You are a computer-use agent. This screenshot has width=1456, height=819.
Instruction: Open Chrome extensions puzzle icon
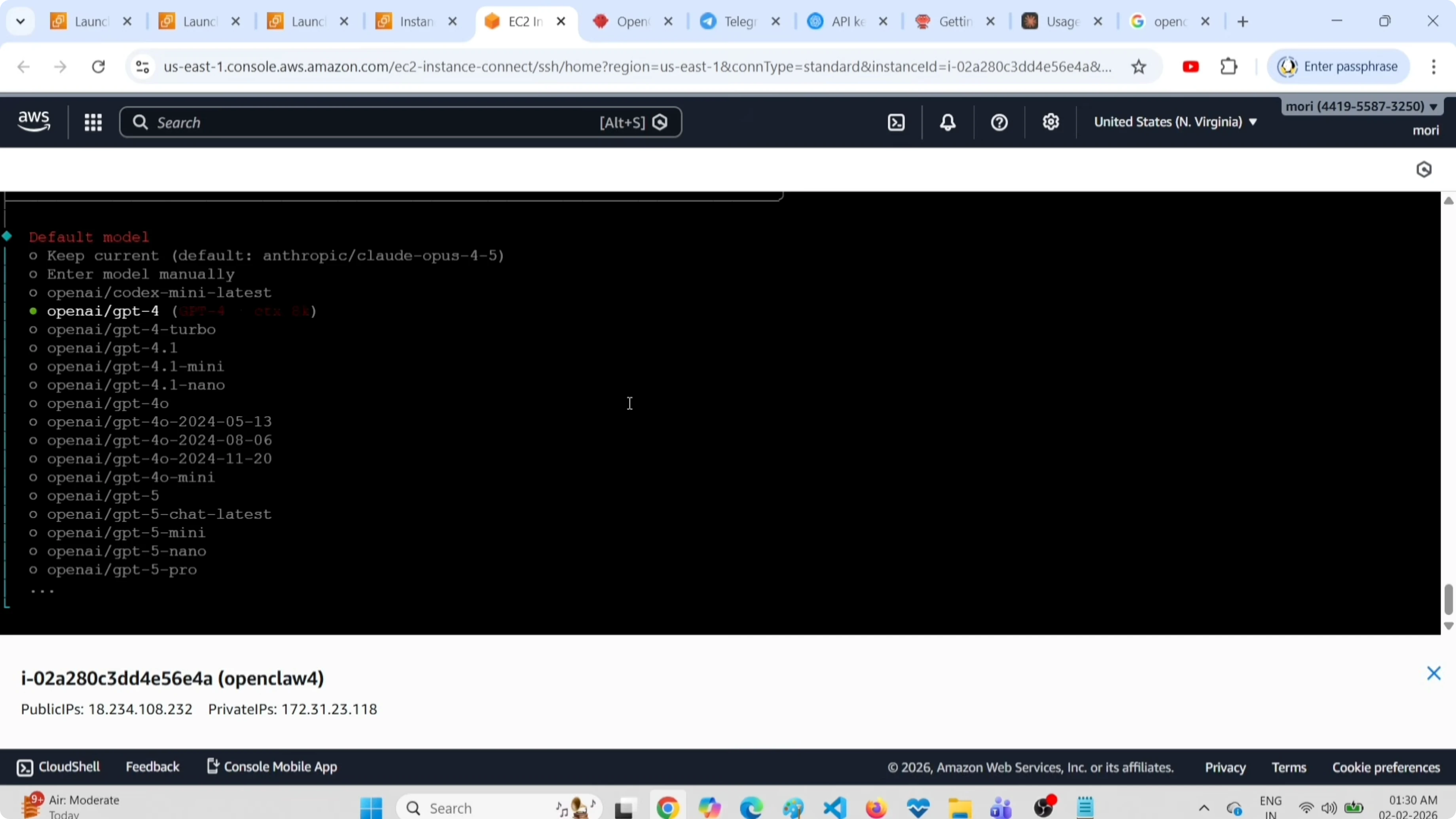(1229, 67)
